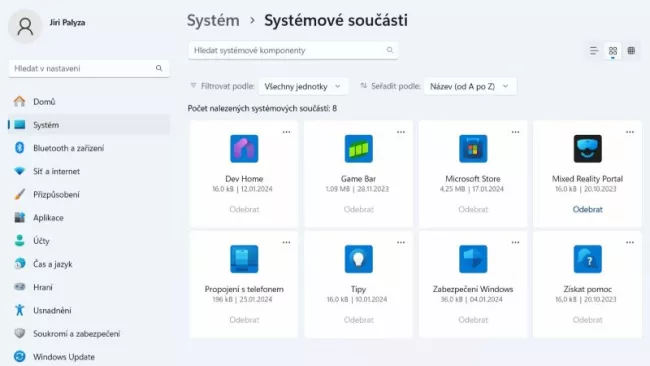Viewport: 650px width, 366px height.
Task: Click the Zabezpečení Windows title text
Action: pos(473,289)
